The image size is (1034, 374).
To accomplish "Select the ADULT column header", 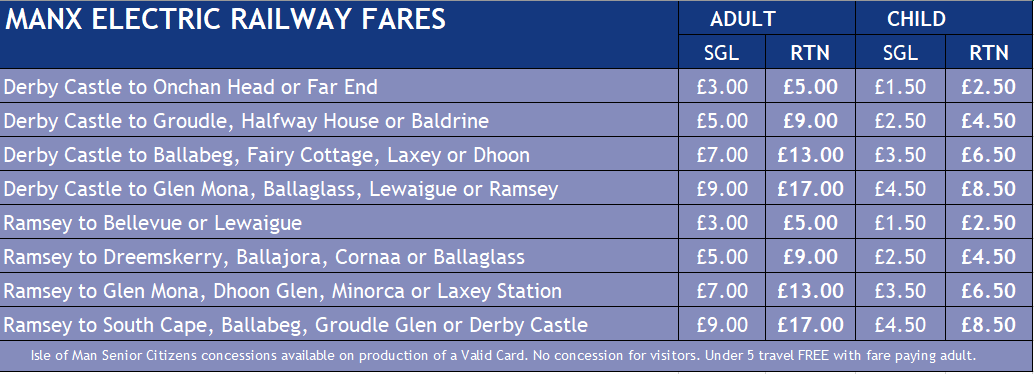I will [x=742, y=19].
